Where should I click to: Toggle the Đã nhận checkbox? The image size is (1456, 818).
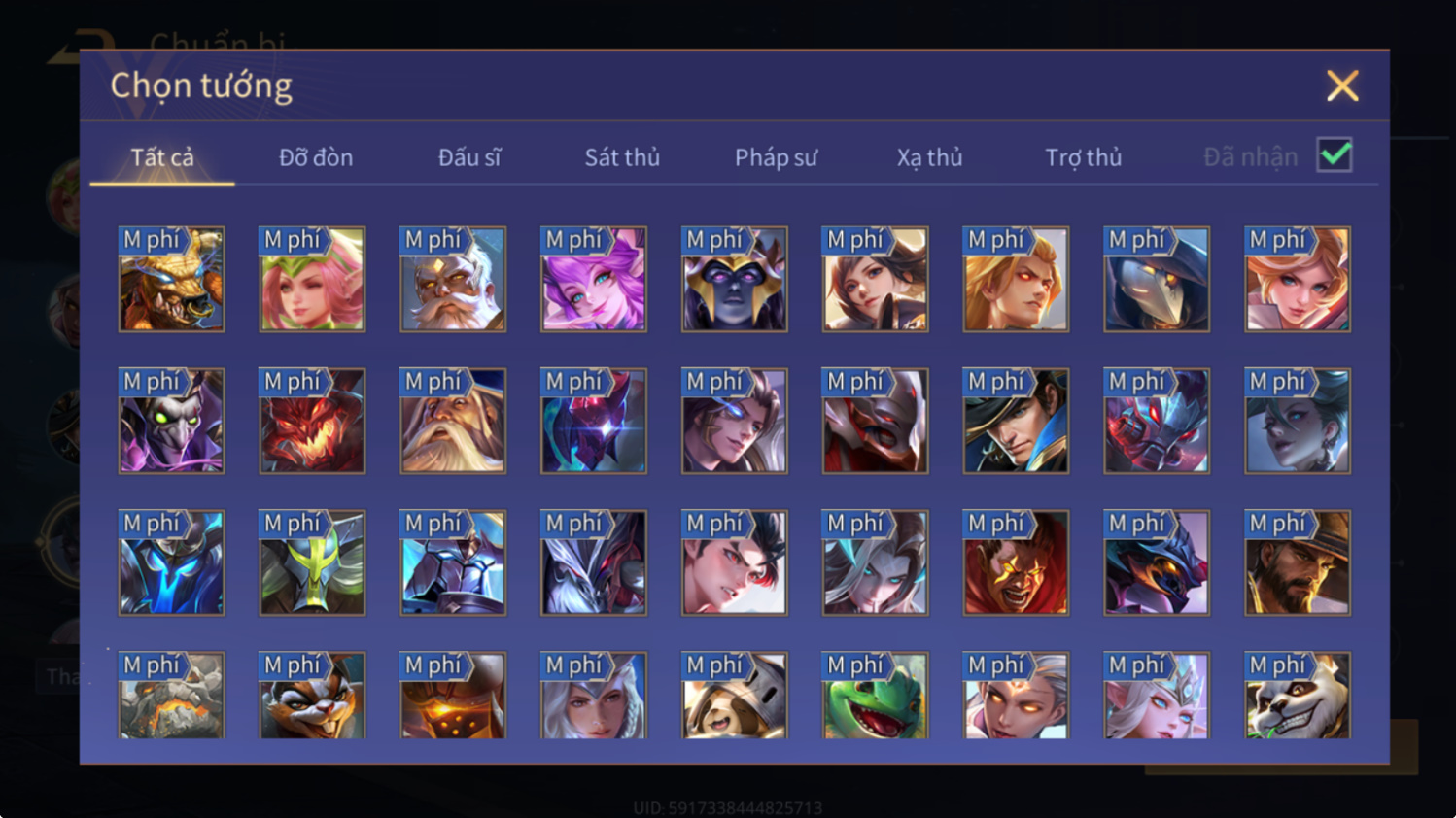(1335, 155)
